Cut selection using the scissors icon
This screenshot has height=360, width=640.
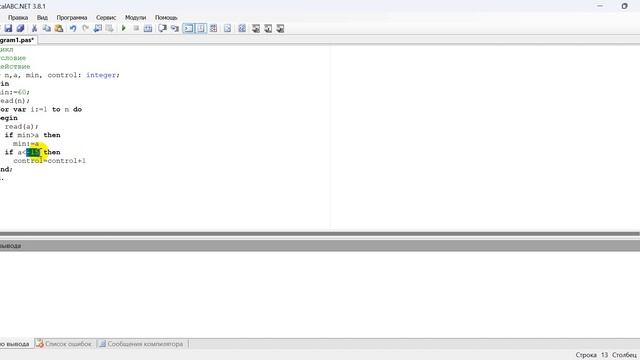coord(34,28)
